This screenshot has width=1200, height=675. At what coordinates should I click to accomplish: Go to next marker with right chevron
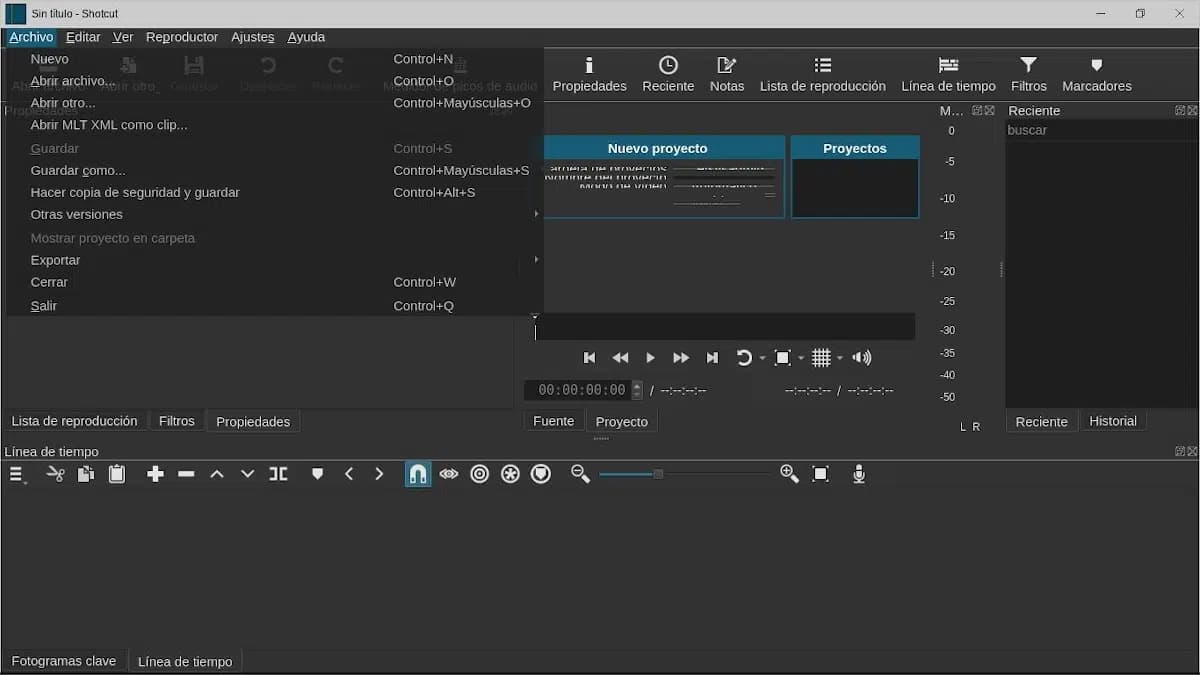[x=379, y=474]
